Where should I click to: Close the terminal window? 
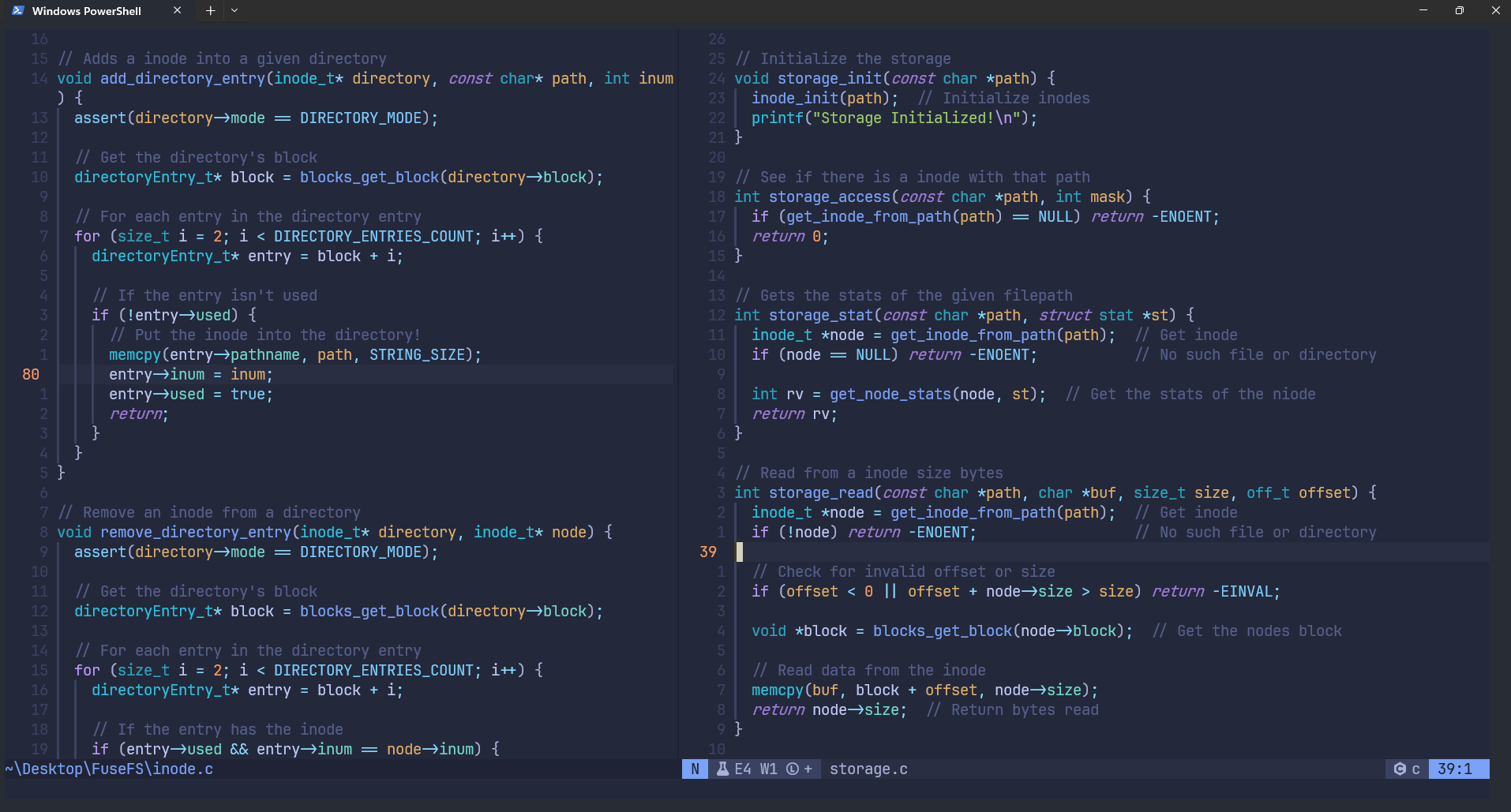point(1495,10)
